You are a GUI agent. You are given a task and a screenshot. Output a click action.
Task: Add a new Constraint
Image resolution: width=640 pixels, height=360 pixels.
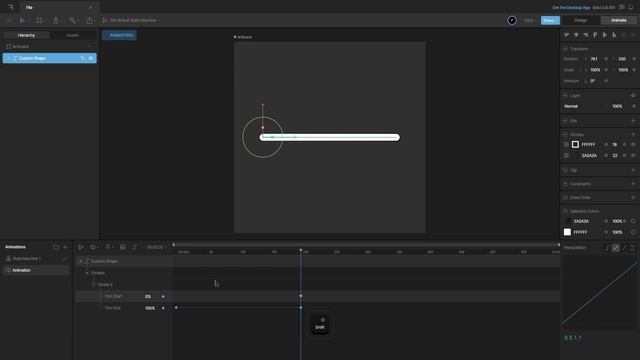click(x=633, y=184)
